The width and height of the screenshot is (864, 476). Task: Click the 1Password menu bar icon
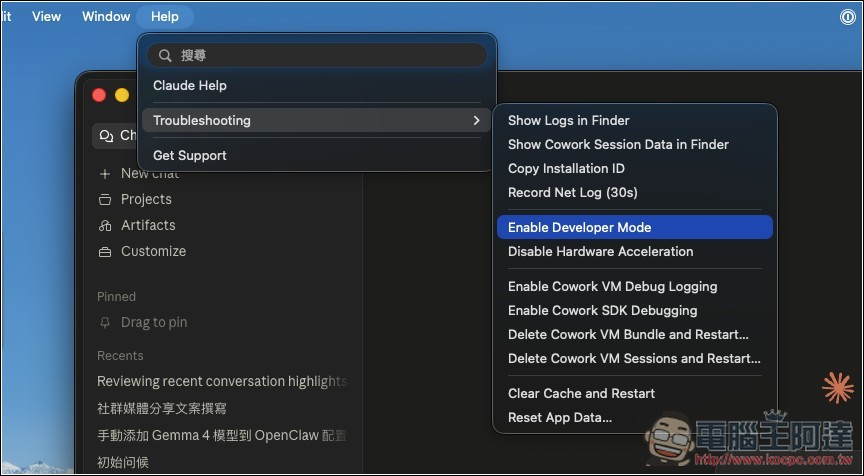pyautogui.click(x=847, y=17)
